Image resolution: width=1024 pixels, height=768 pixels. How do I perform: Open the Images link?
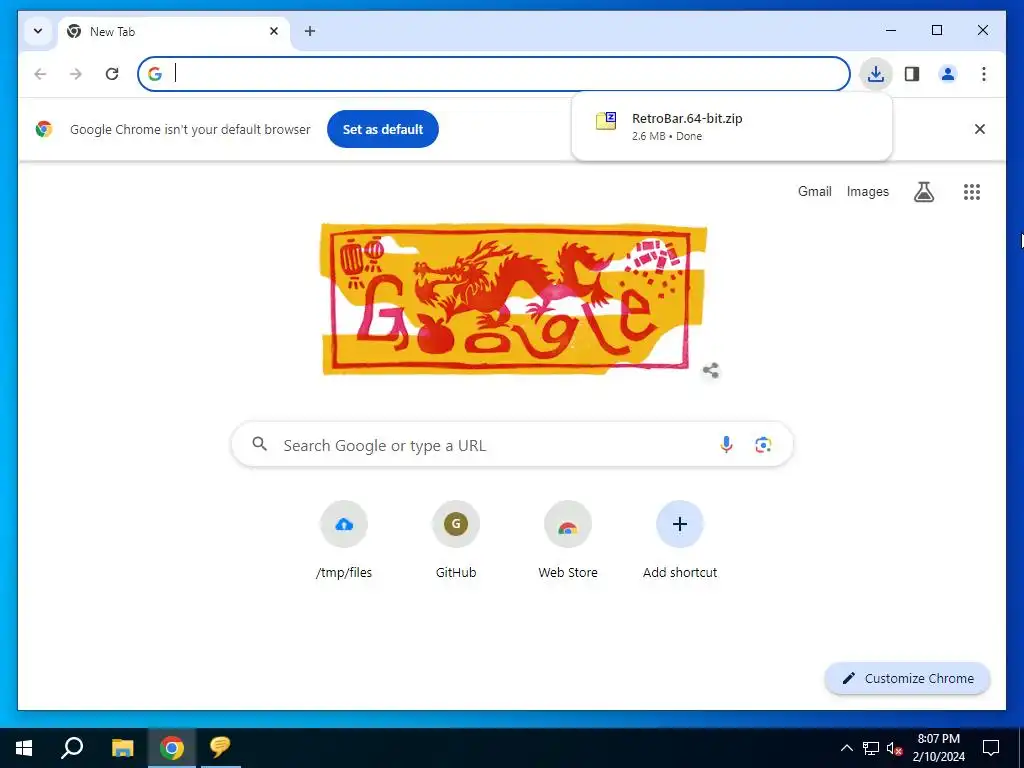(867, 191)
